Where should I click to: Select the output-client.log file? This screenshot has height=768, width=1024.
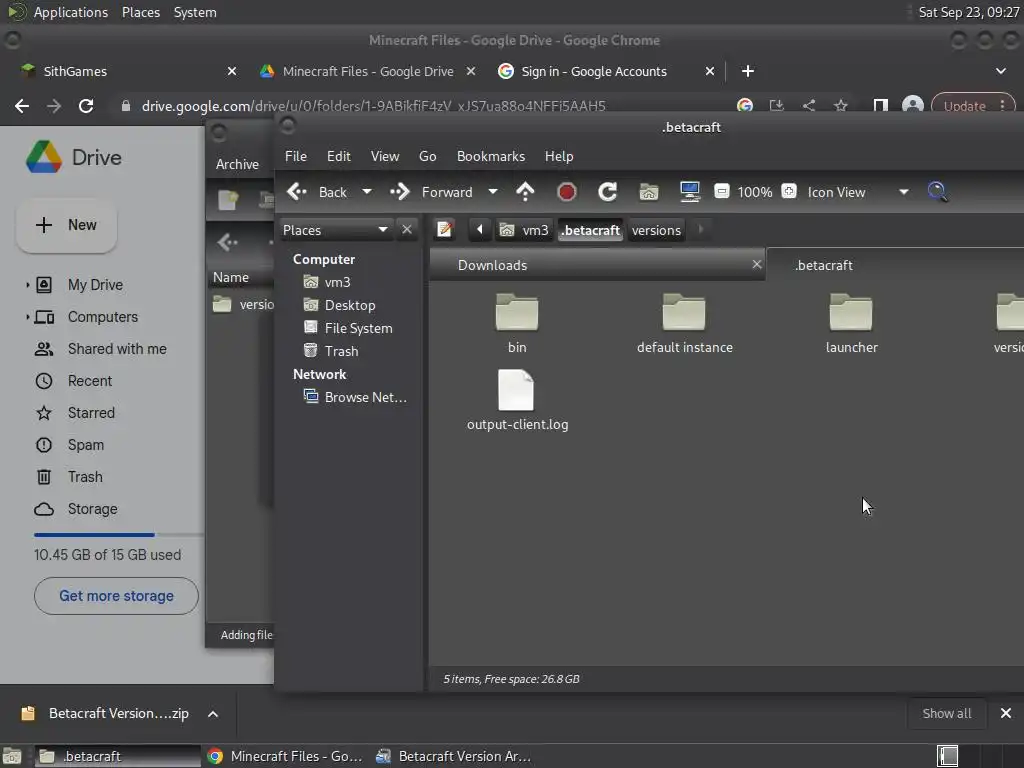(517, 400)
